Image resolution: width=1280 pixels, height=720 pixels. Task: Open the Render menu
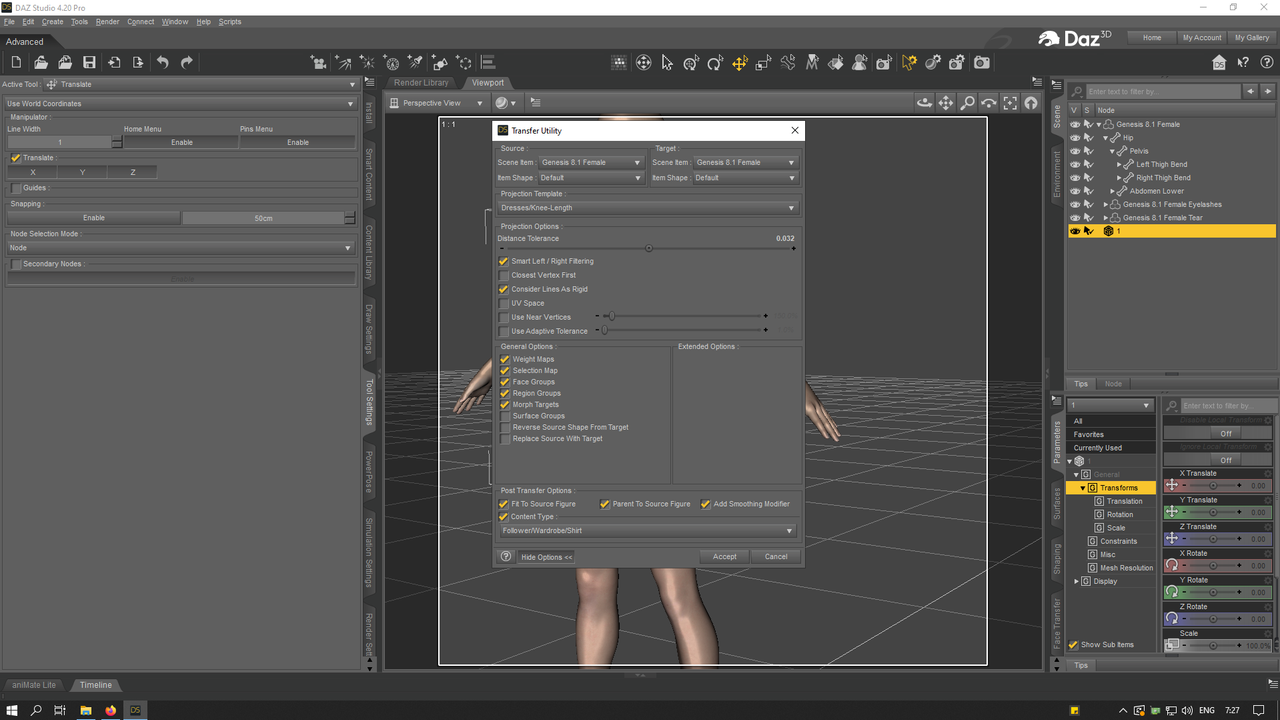tap(107, 21)
